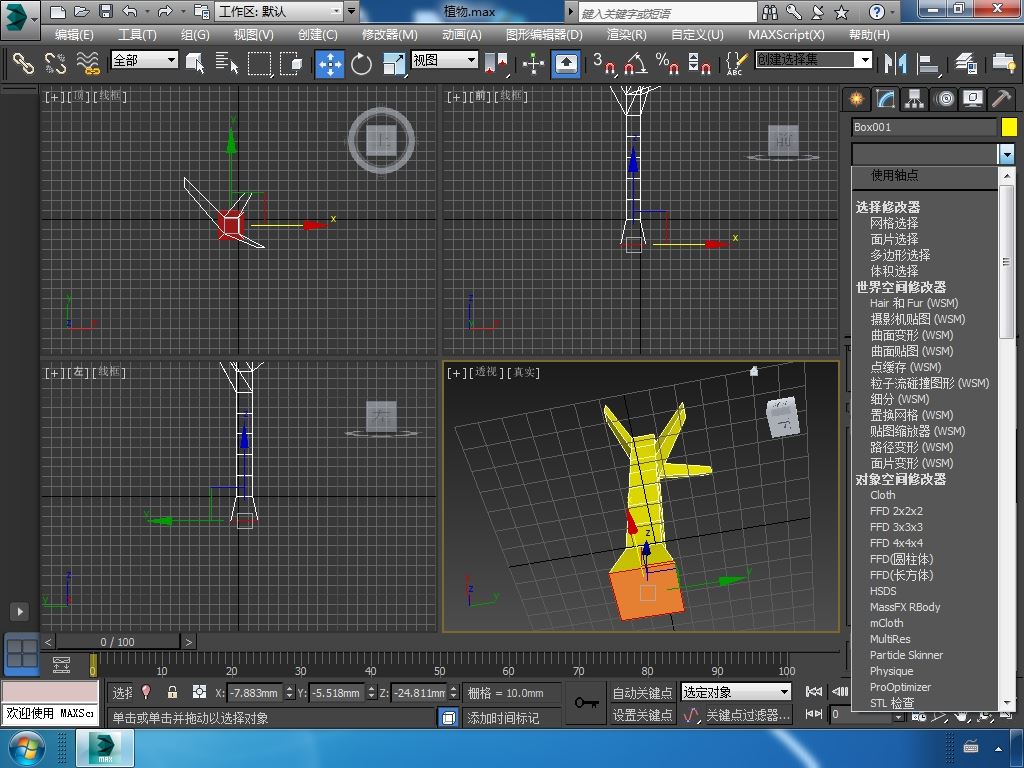Click the Bind to Space Warp tool

(88, 63)
